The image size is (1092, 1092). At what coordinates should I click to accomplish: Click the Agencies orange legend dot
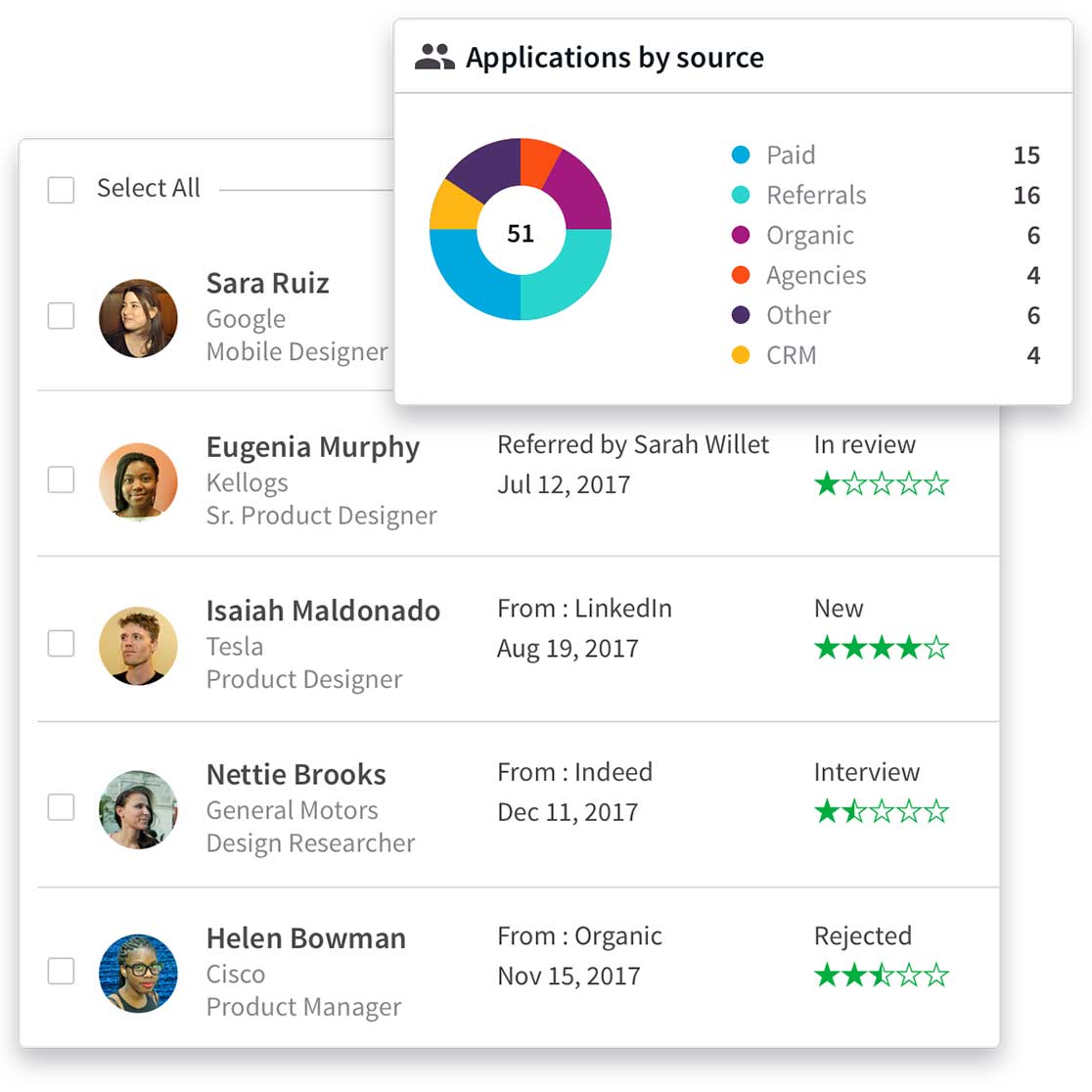click(x=741, y=275)
